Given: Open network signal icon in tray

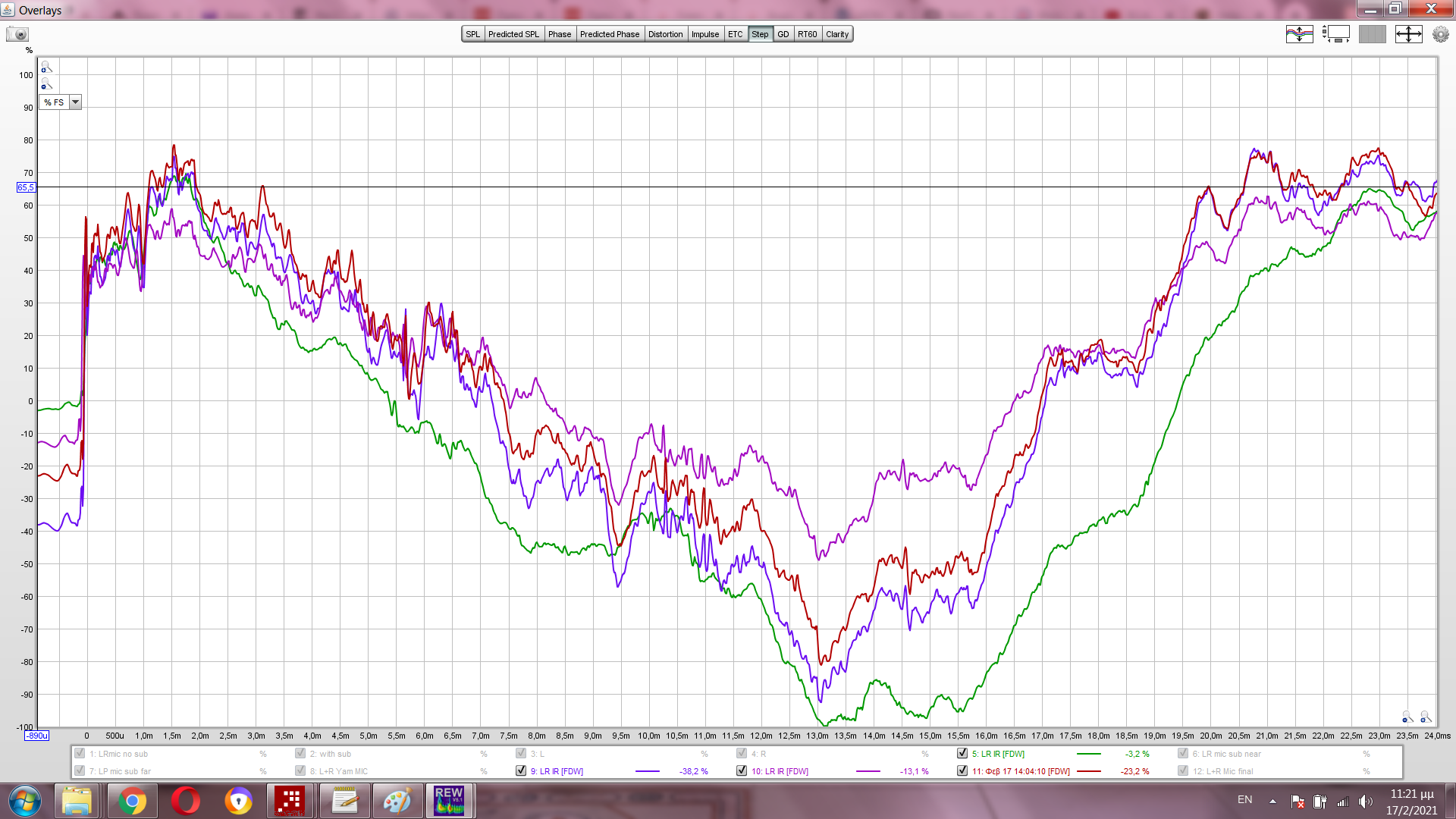Looking at the screenshot, I should (x=1343, y=802).
